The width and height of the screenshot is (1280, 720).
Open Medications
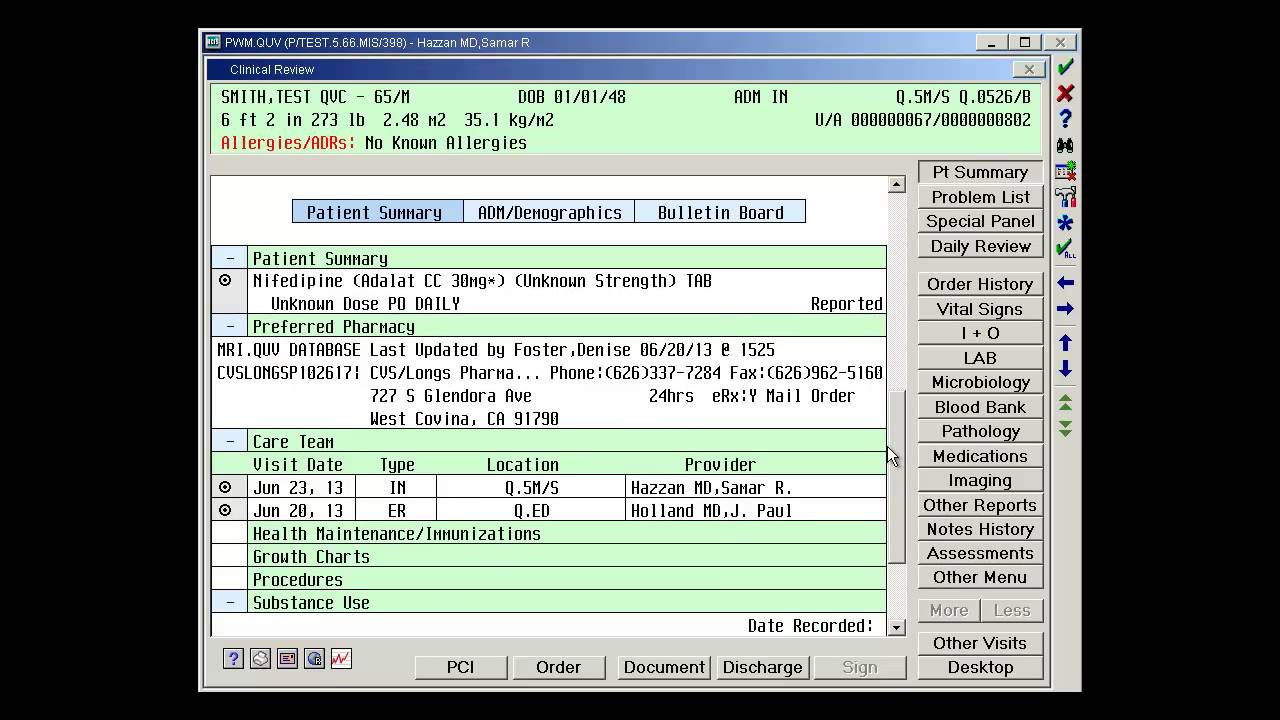click(980, 456)
